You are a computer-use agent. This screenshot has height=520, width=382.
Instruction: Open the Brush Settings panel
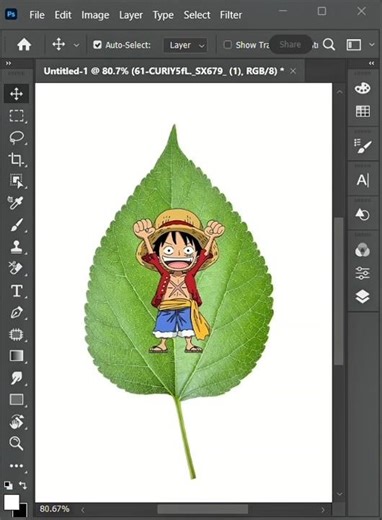[363, 146]
